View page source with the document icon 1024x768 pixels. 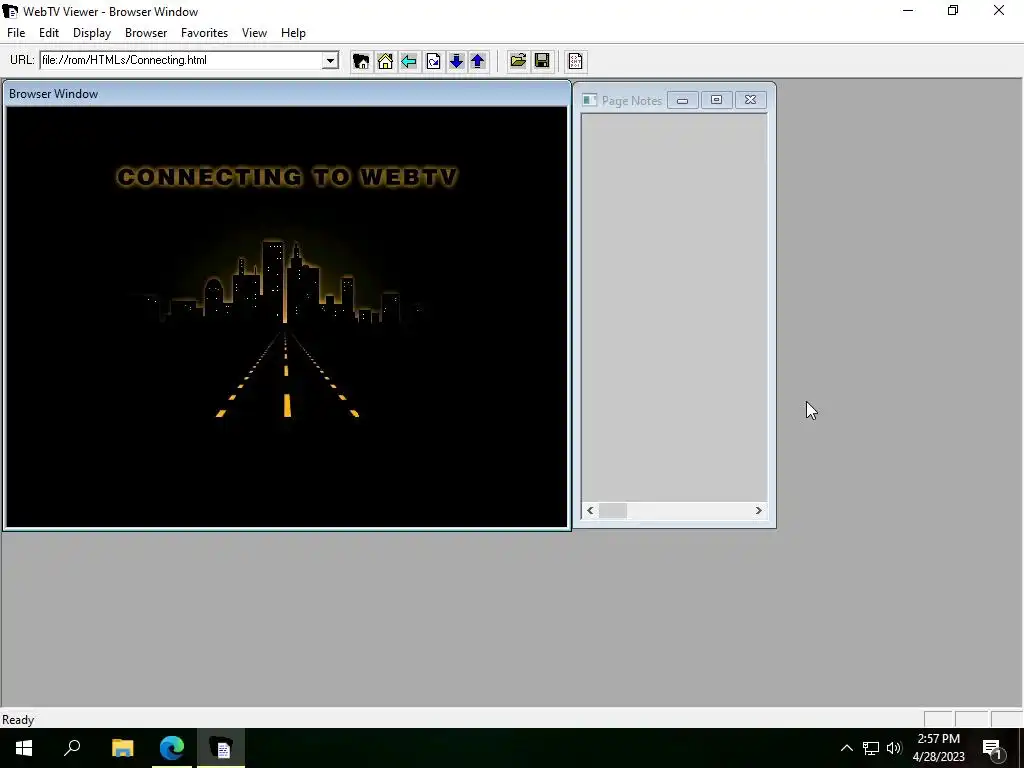coord(575,61)
